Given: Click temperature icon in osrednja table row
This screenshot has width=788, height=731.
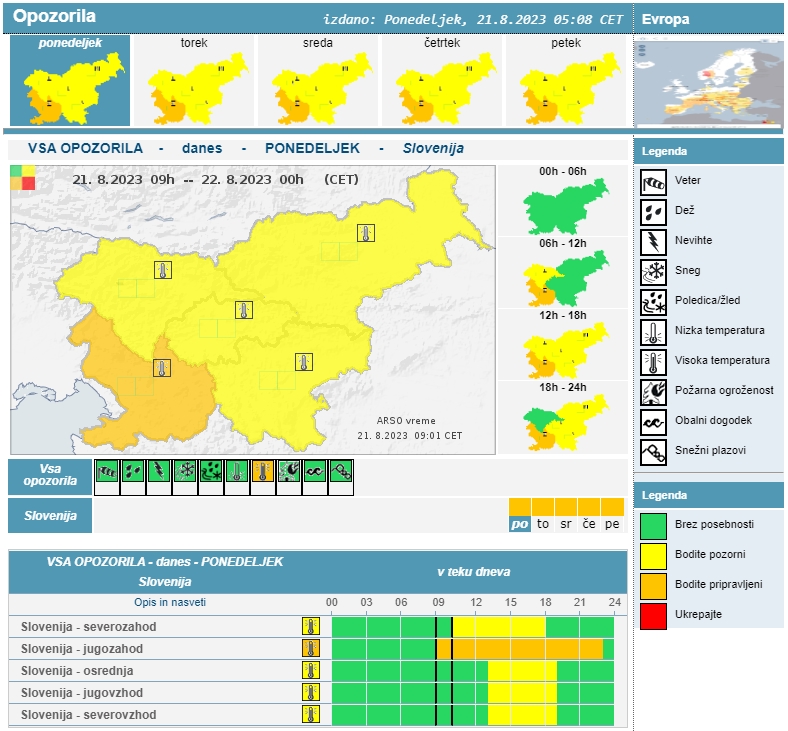Looking at the screenshot, I should tap(311, 671).
